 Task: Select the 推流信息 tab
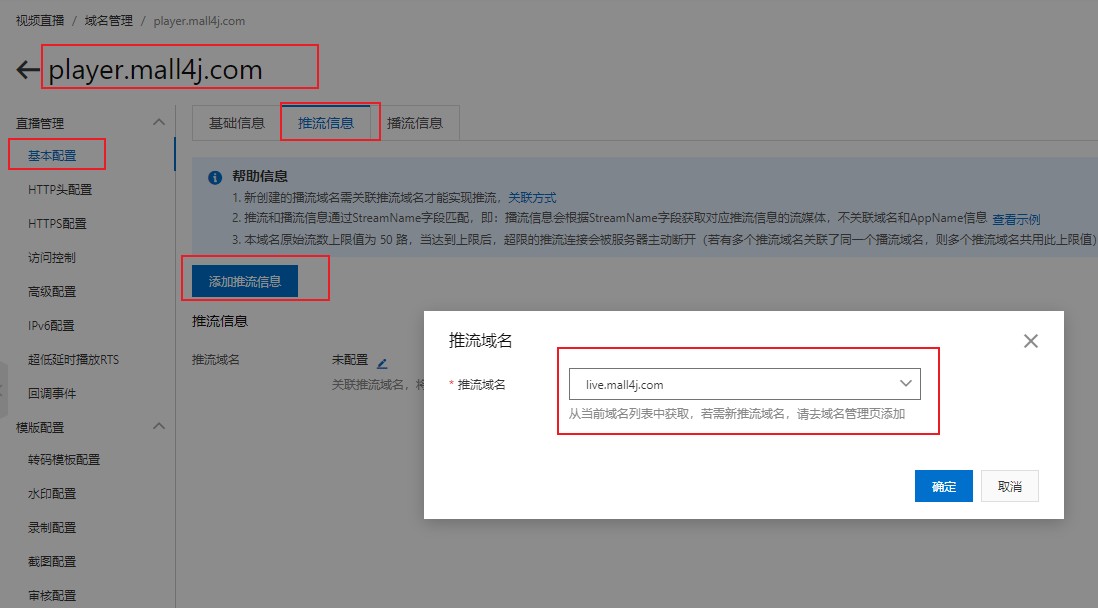(x=326, y=123)
